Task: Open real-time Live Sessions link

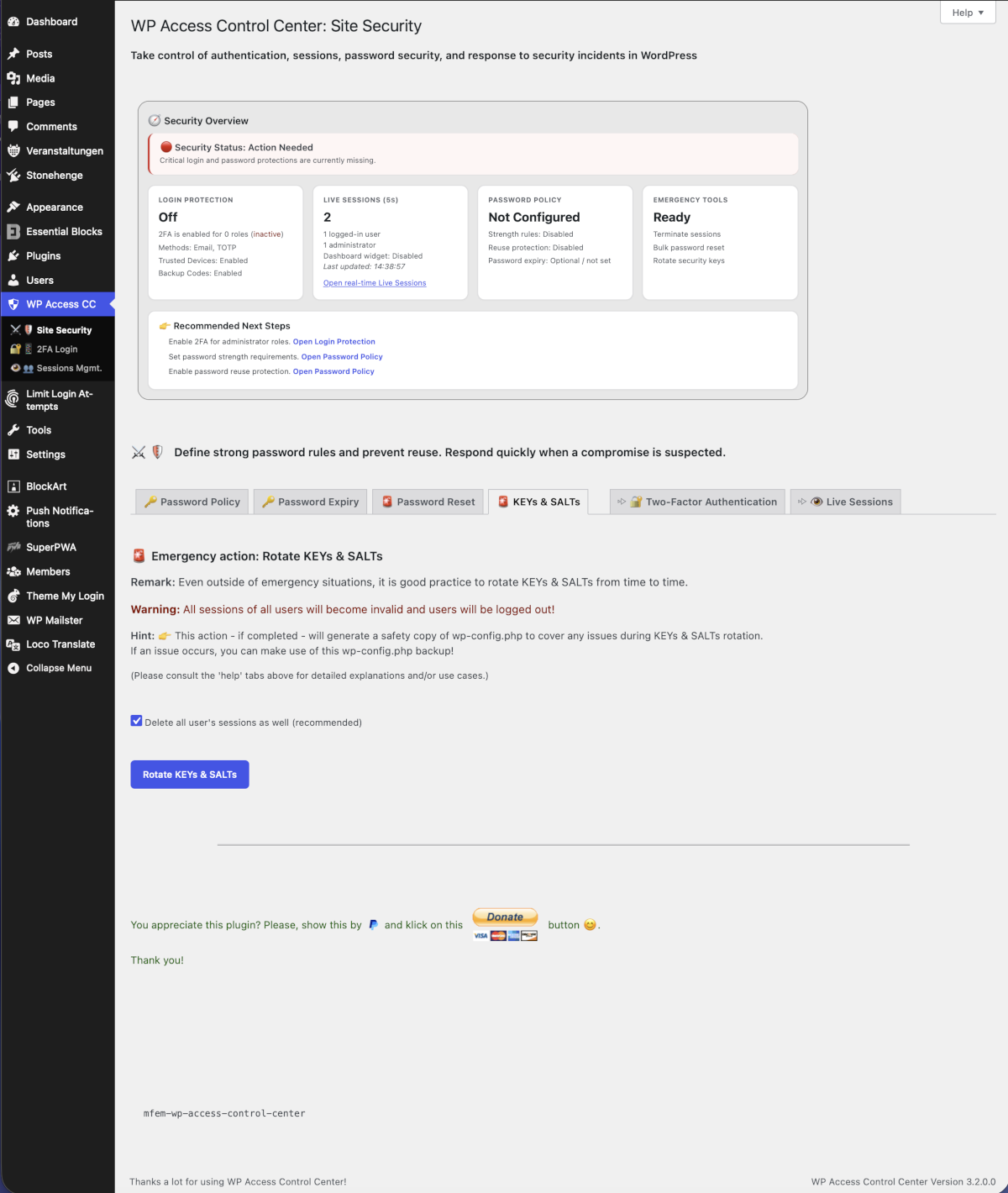Action: tap(374, 283)
